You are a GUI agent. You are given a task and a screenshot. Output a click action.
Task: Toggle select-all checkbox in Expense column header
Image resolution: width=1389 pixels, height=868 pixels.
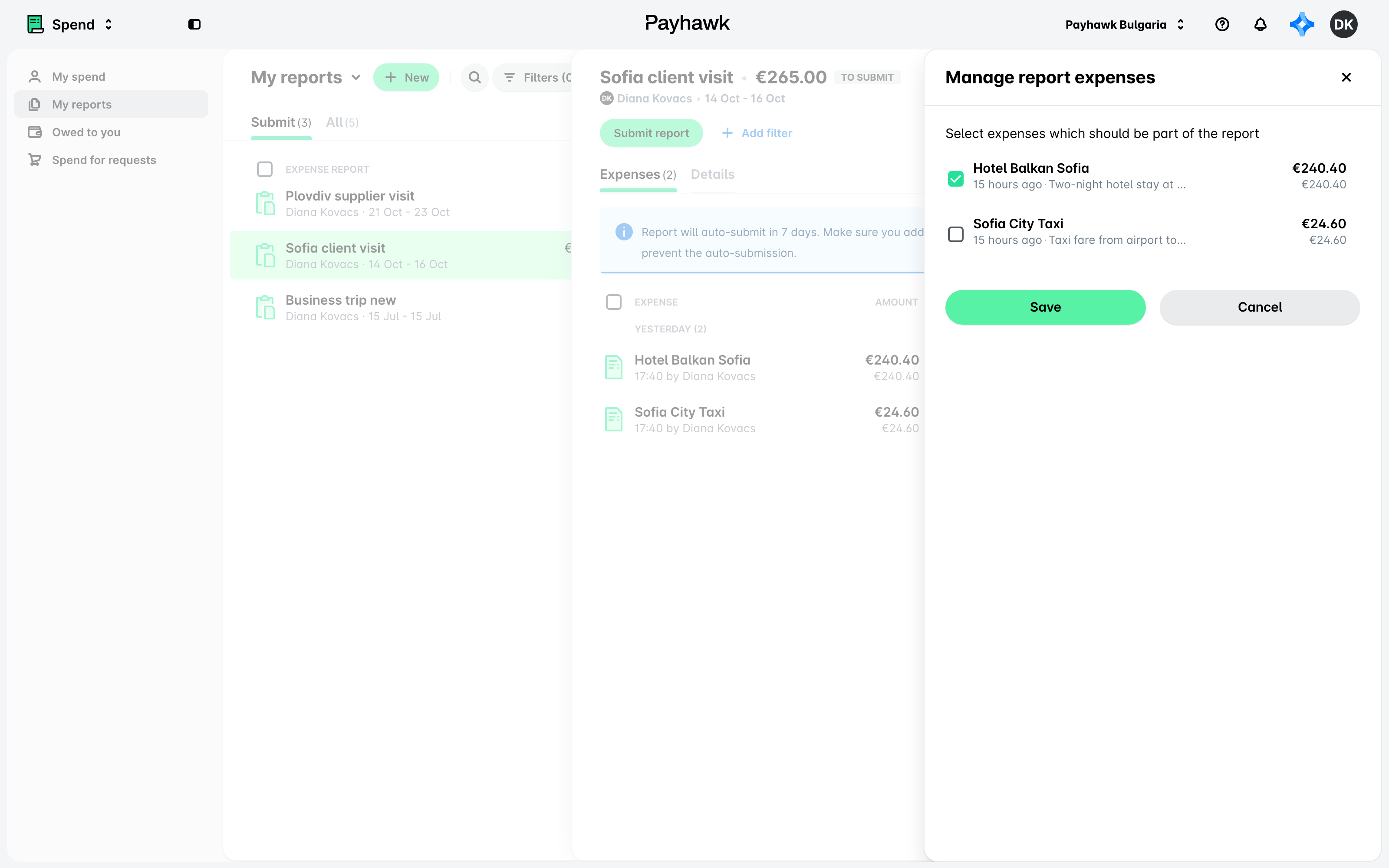(x=614, y=302)
